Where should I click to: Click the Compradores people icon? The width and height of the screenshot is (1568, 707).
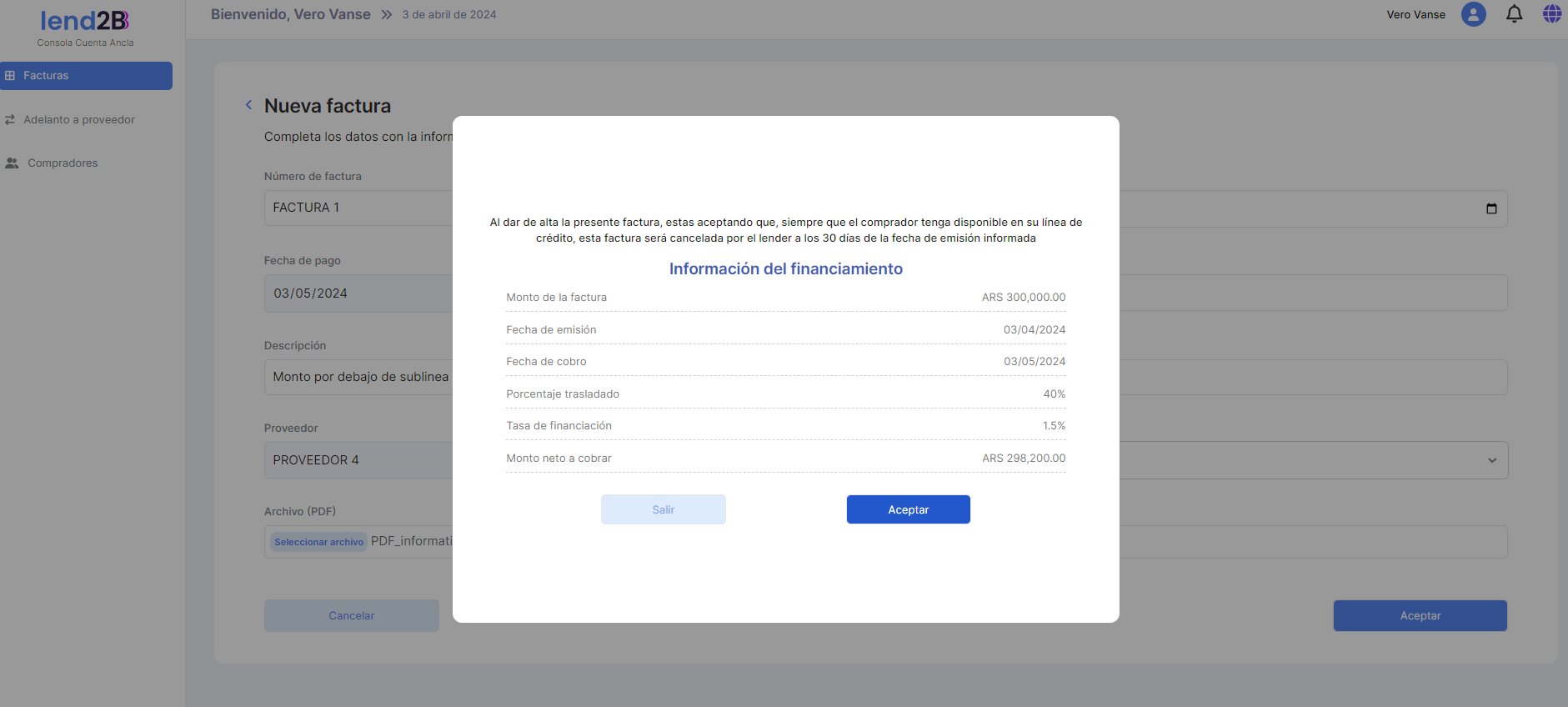(12, 163)
